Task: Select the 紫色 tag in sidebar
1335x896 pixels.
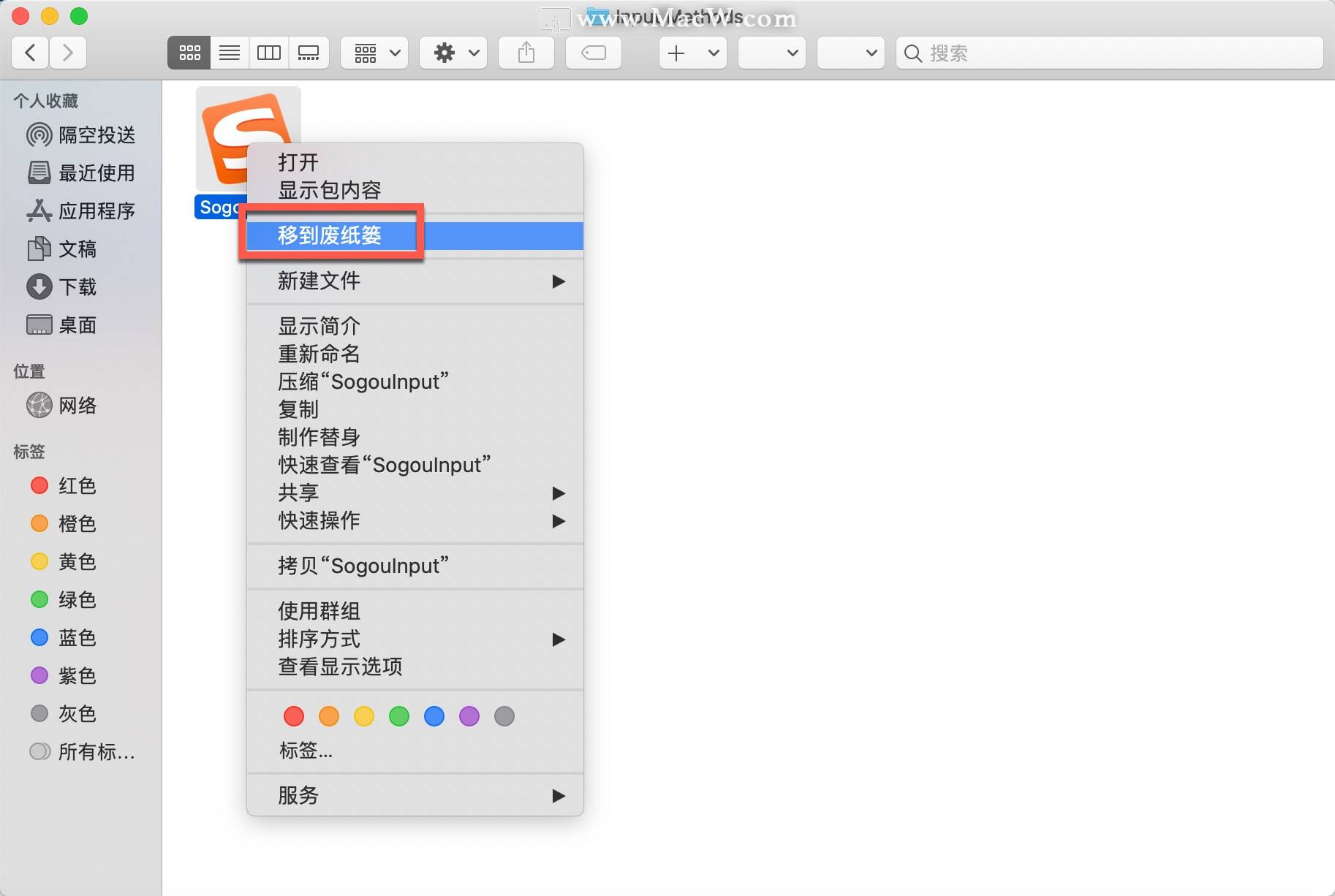Action: [x=80, y=676]
